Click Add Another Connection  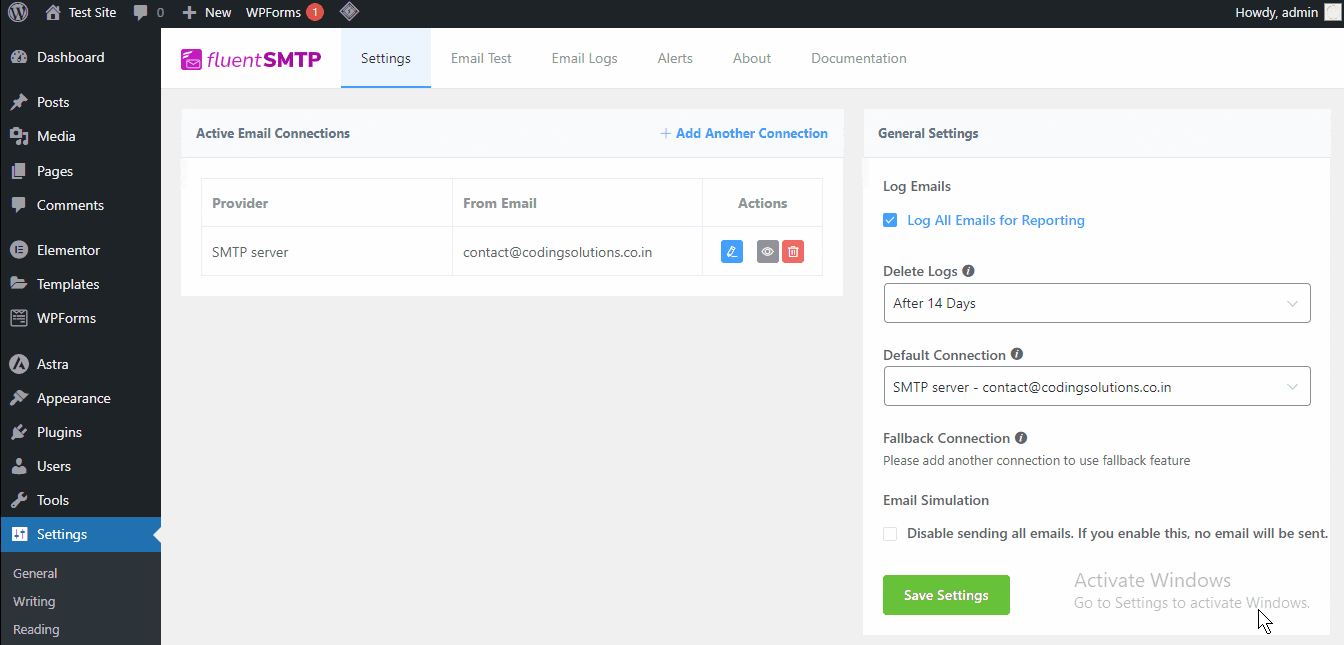[744, 132]
